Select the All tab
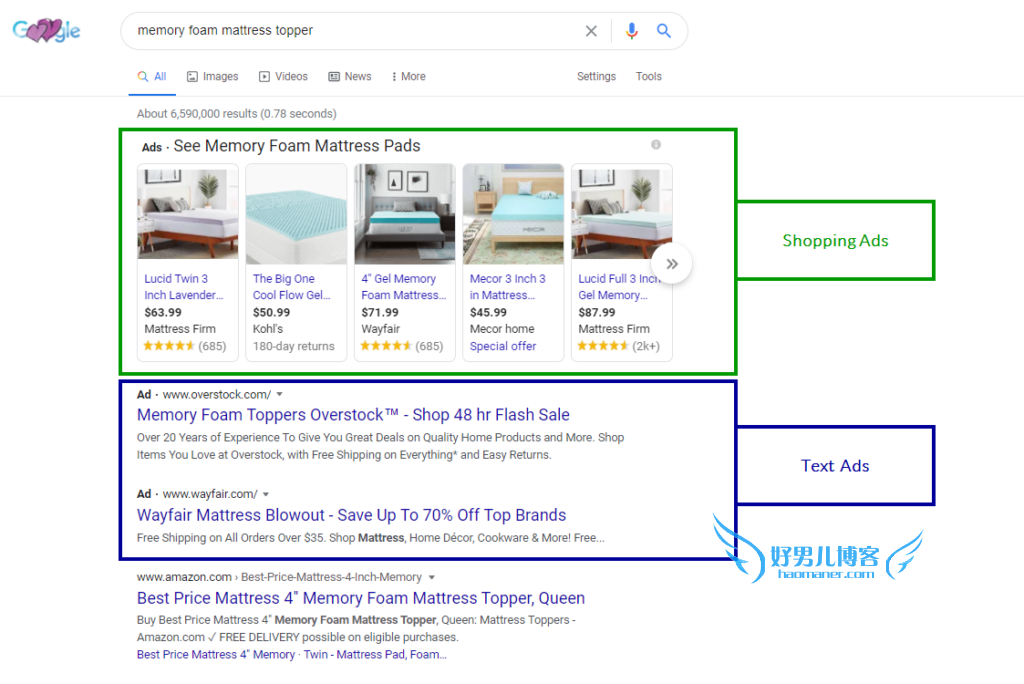 pyautogui.click(x=152, y=76)
